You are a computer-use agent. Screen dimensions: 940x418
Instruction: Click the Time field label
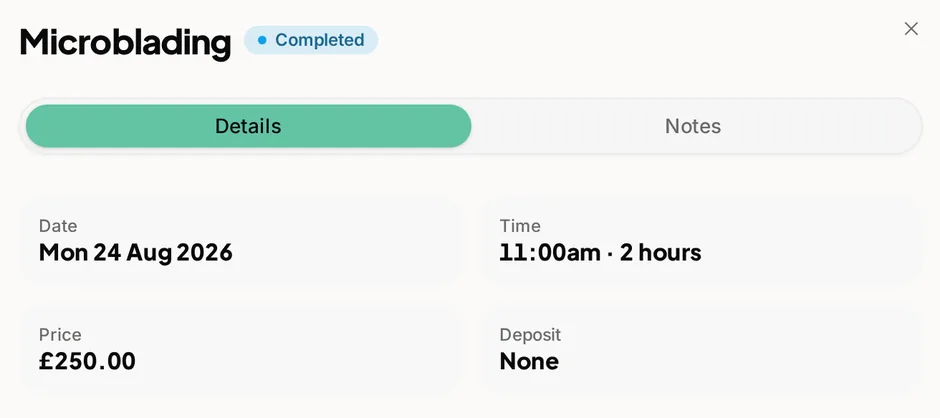tap(520, 226)
